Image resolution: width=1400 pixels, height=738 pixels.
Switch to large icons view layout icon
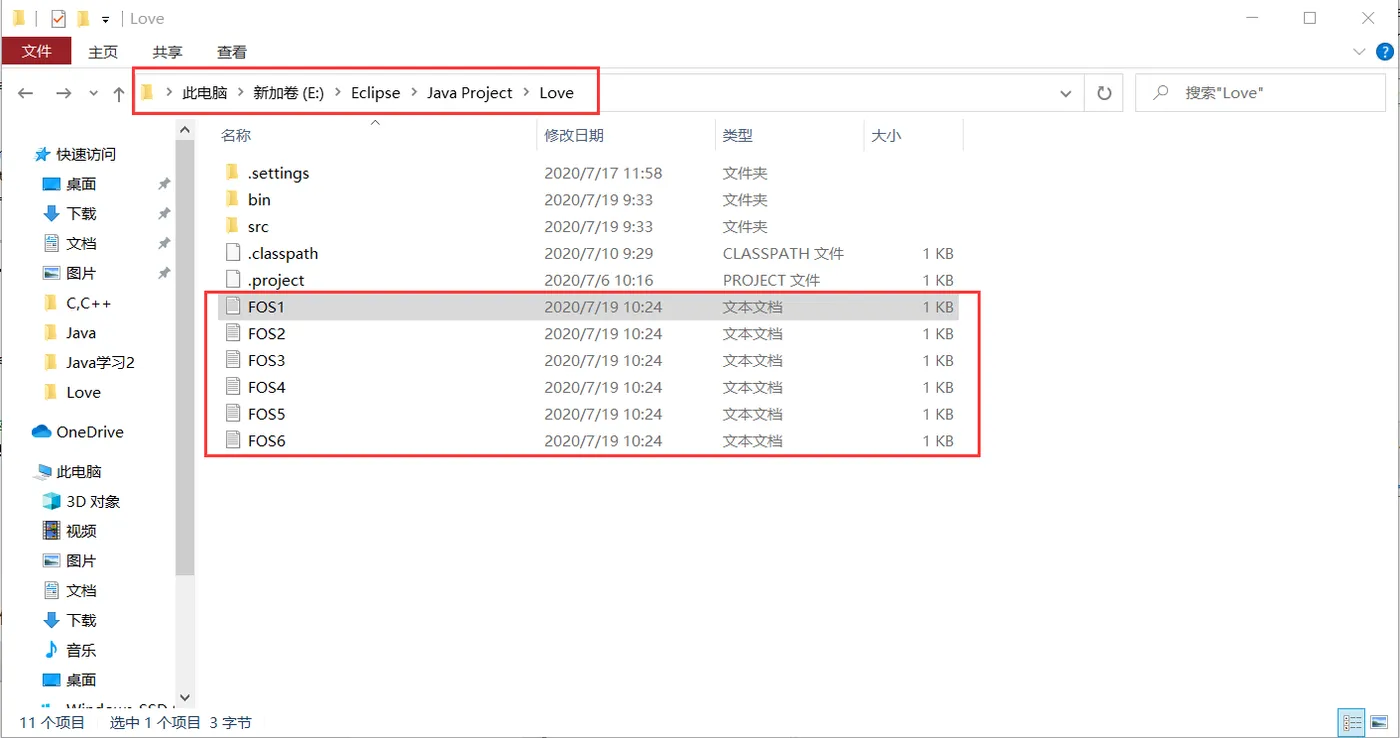tap(1381, 722)
